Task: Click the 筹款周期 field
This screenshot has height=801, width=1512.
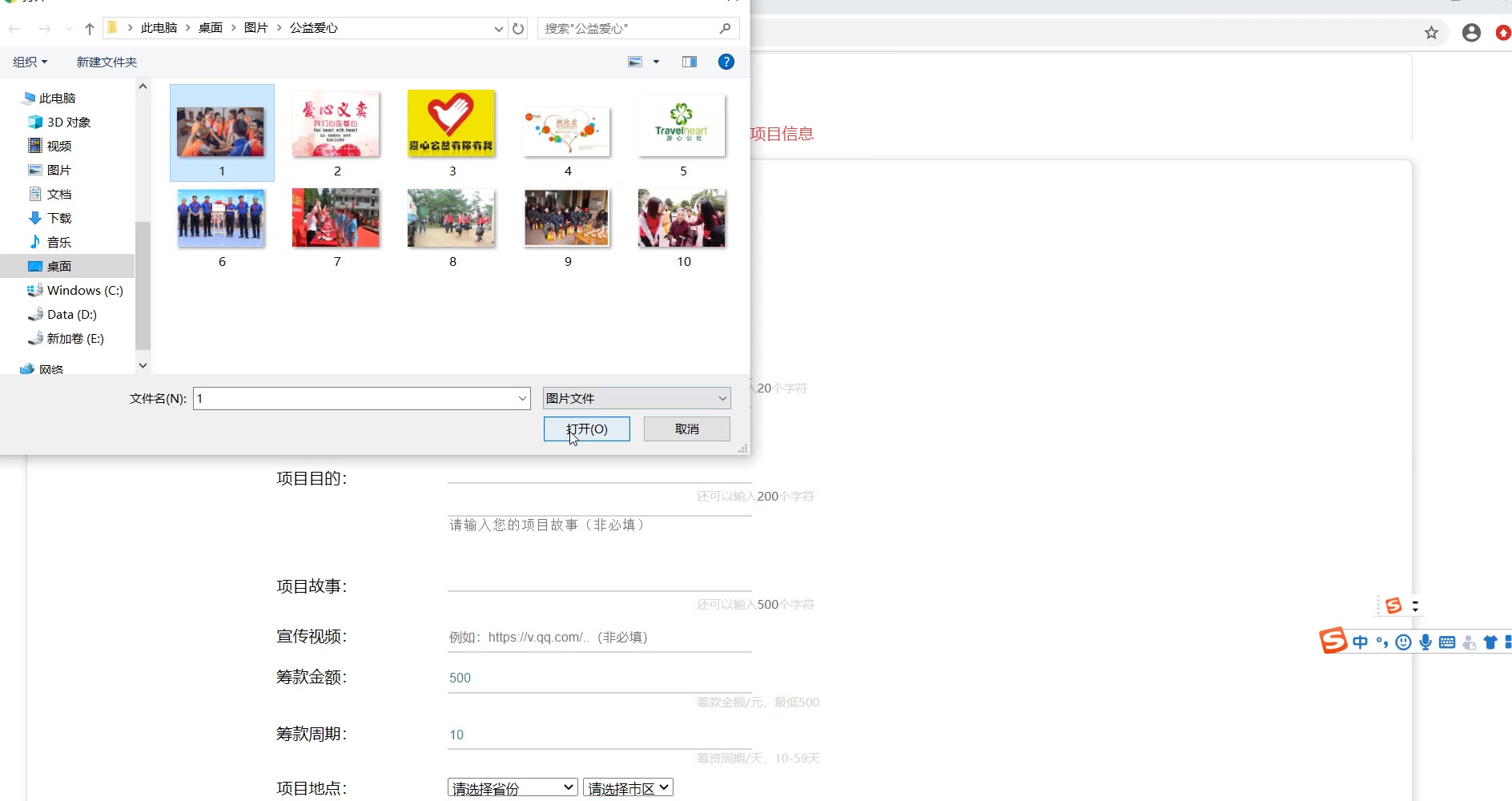Action: pos(600,735)
